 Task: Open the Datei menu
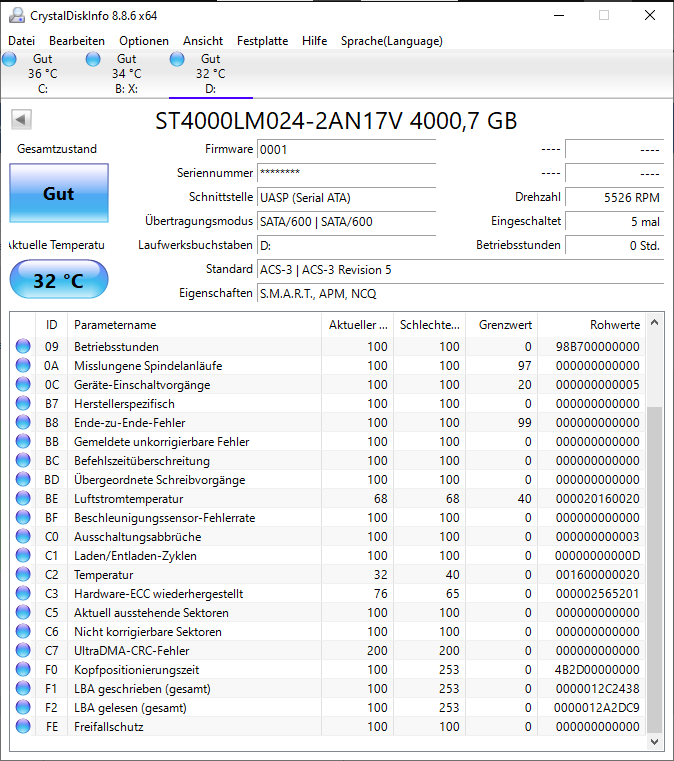21,41
